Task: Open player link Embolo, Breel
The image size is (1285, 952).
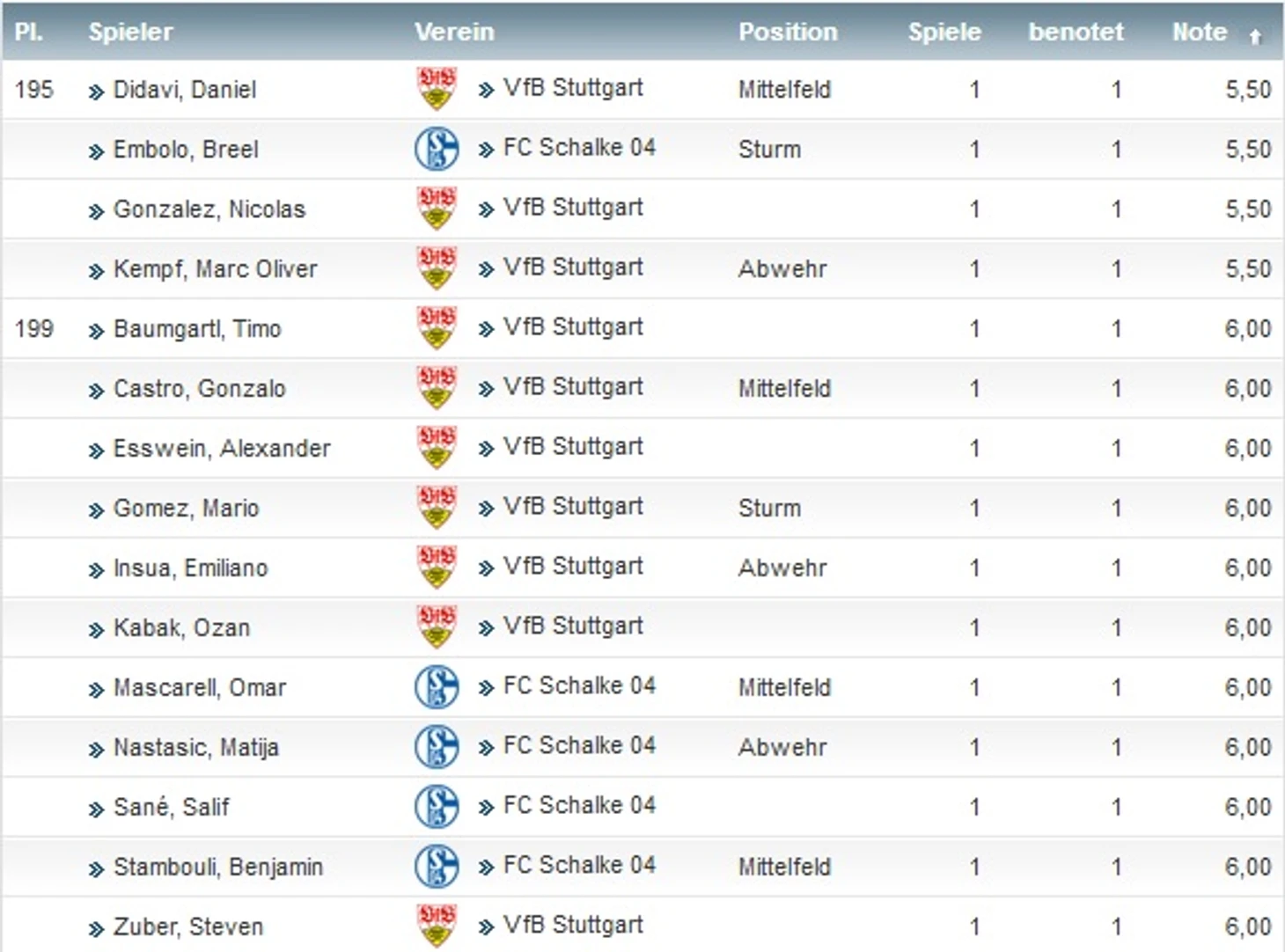Action: [186, 150]
